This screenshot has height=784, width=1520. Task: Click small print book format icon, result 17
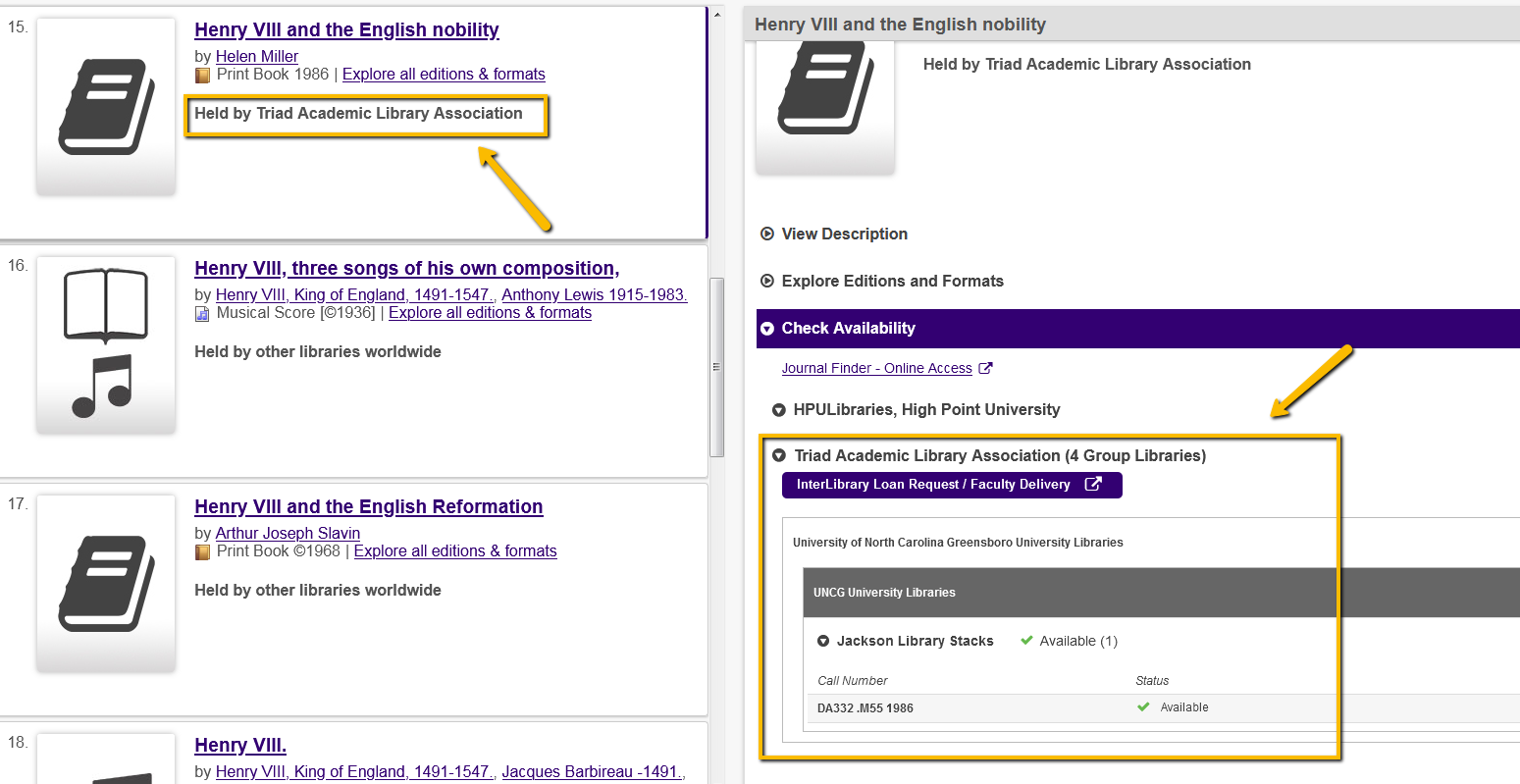point(203,552)
